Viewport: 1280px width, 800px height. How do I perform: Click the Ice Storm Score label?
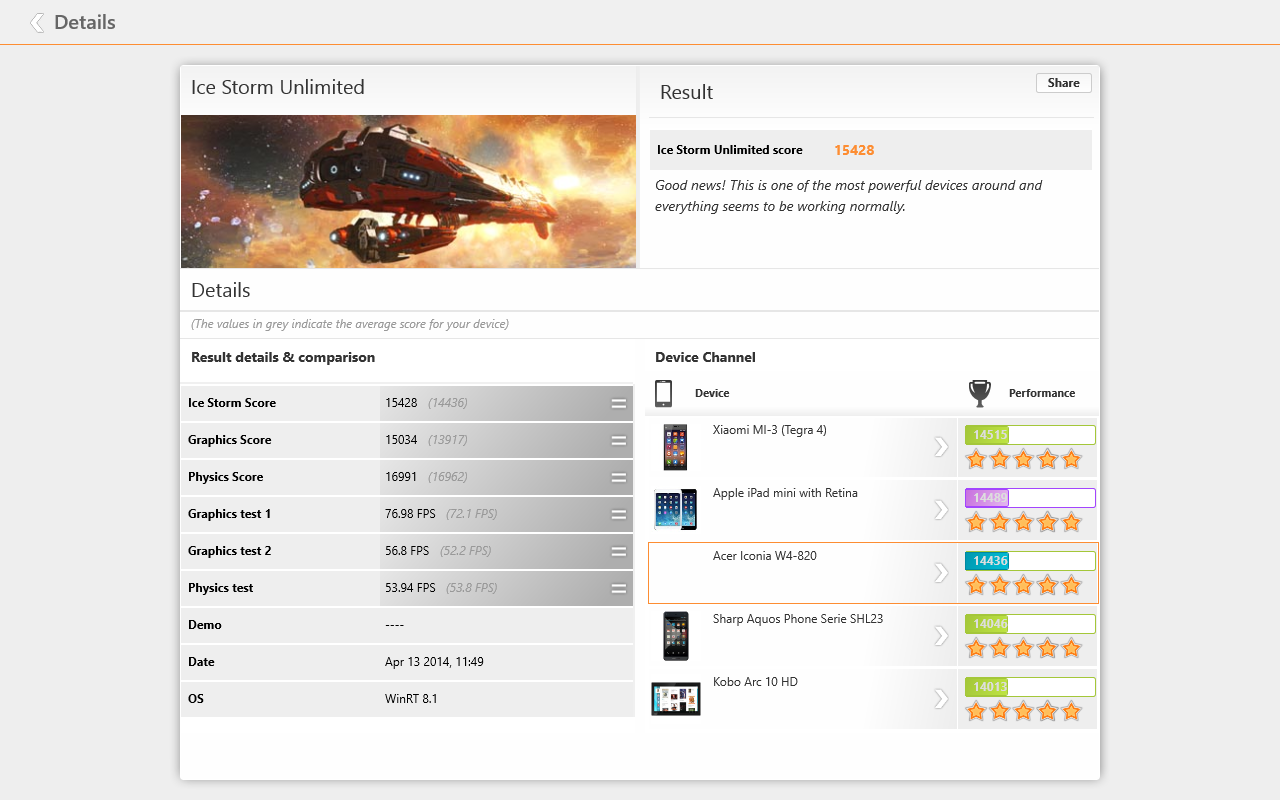point(232,403)
